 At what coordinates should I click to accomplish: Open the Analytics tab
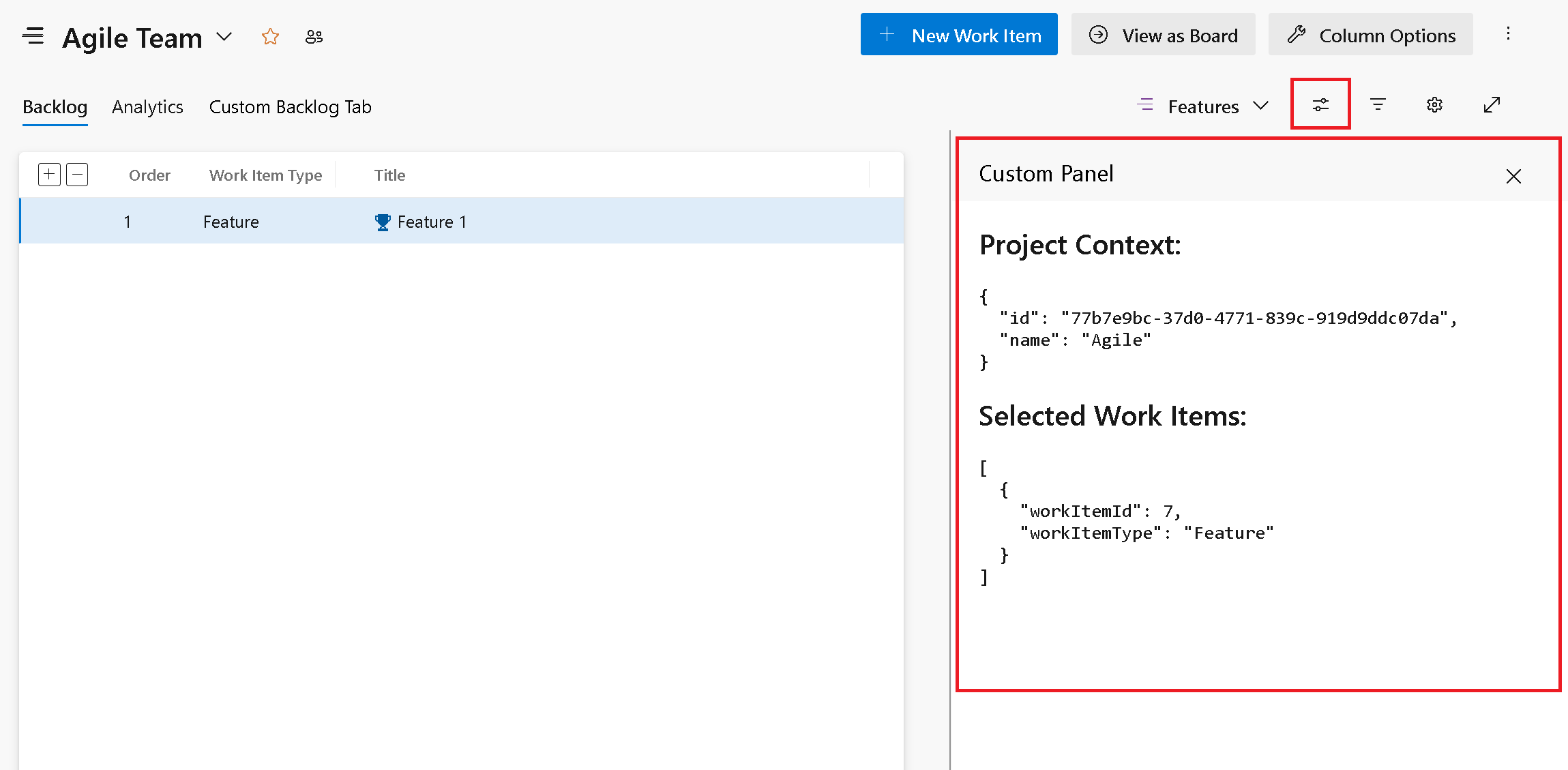point(147,105)
